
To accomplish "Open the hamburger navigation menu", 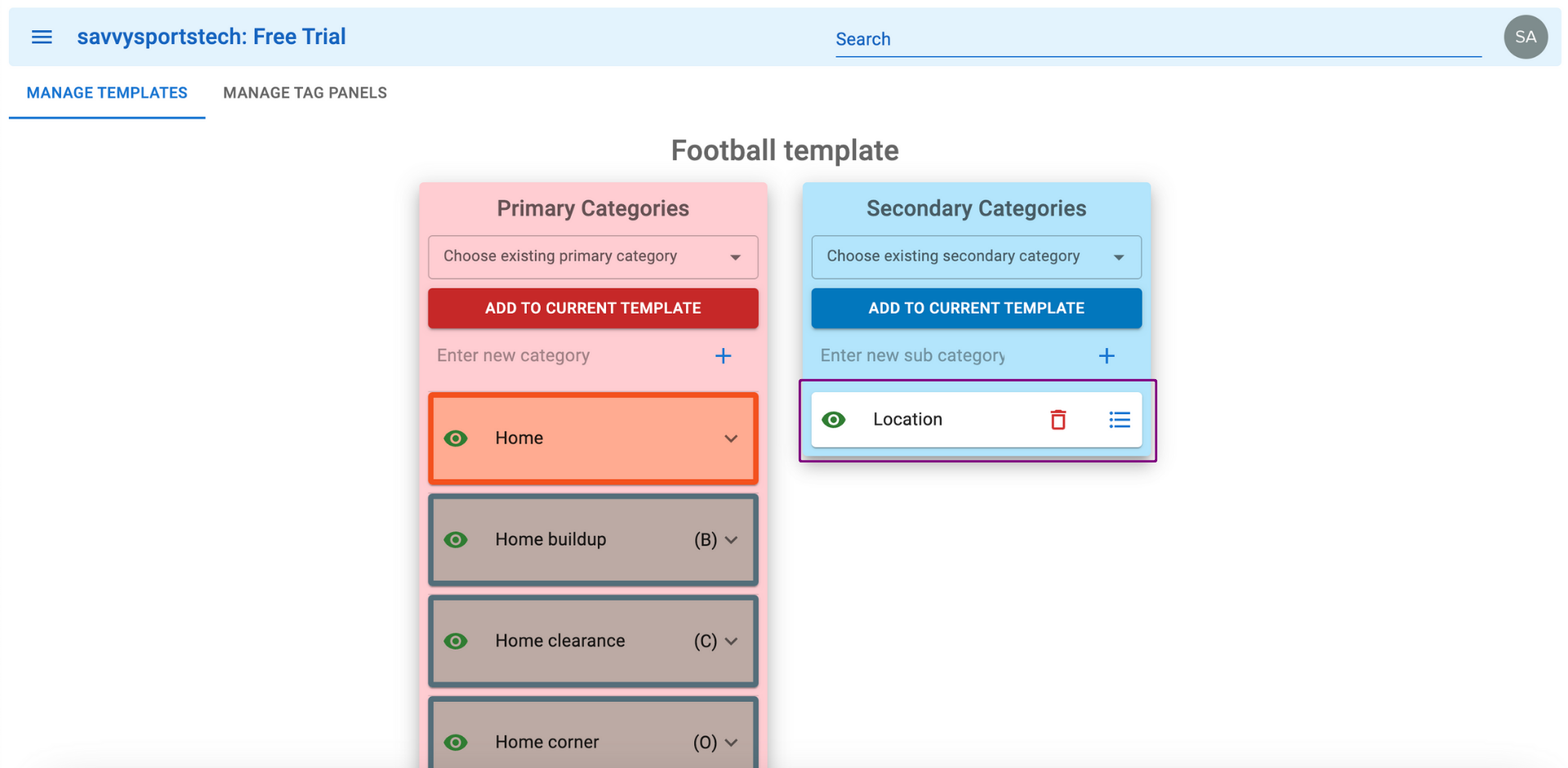I will click(x=42, y=37).
